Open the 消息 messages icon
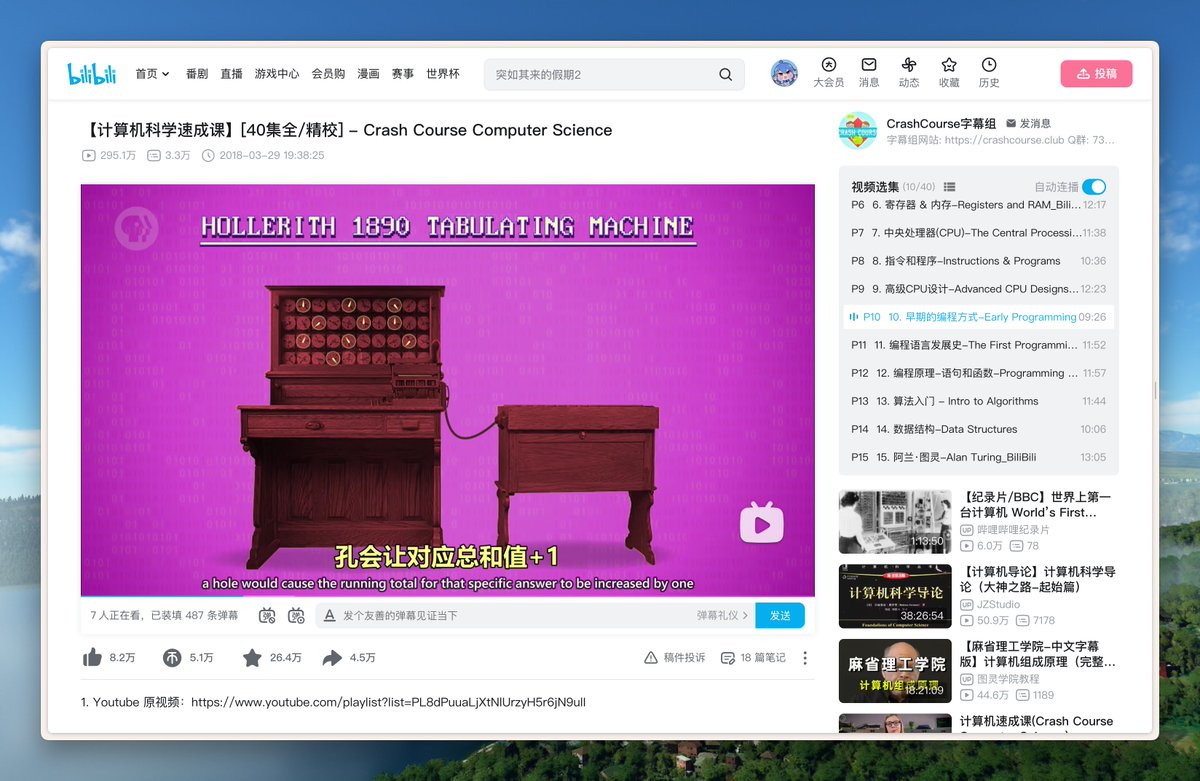 869,65
